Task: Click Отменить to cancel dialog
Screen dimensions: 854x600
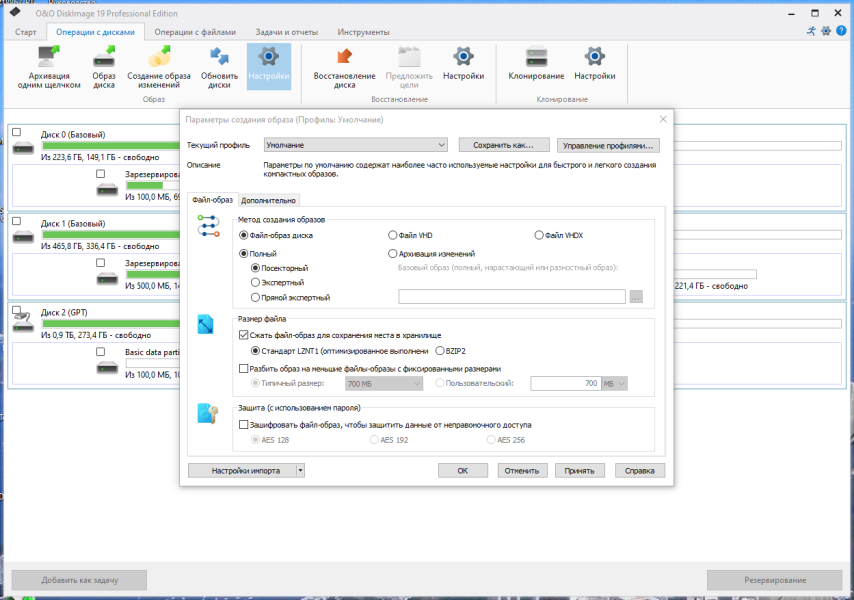Action: [x=522, y=471]
